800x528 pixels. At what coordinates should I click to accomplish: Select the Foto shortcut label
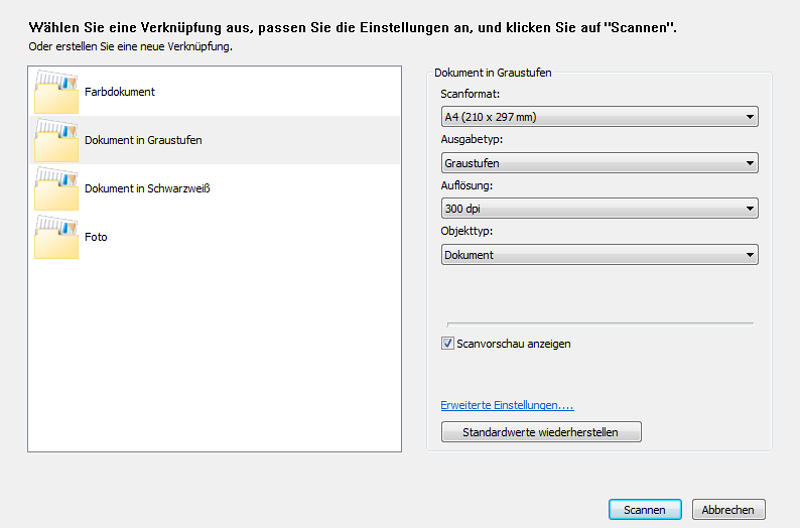(x=96, y=237)
